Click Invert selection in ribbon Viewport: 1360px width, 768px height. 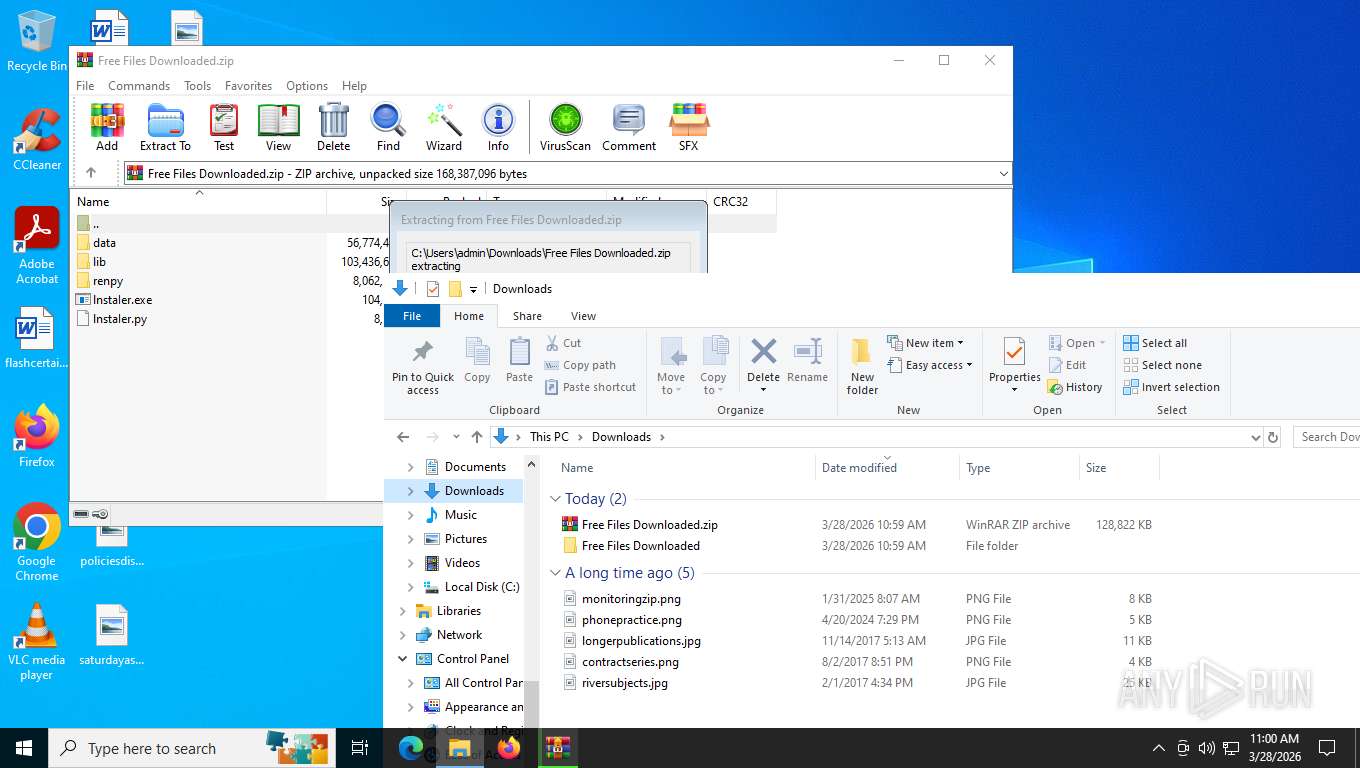tap(1171, 387)
